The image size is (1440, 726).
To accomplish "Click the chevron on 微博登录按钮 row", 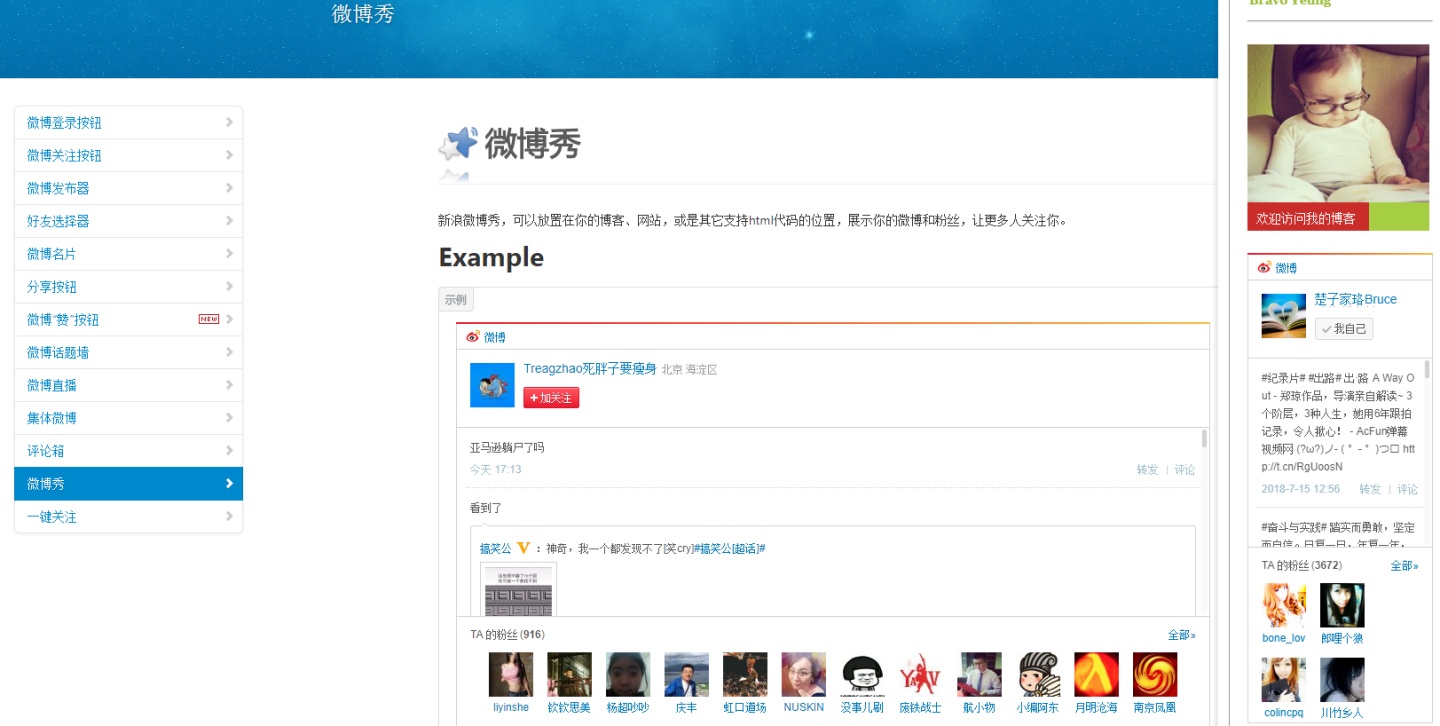I will pos(229,122).
